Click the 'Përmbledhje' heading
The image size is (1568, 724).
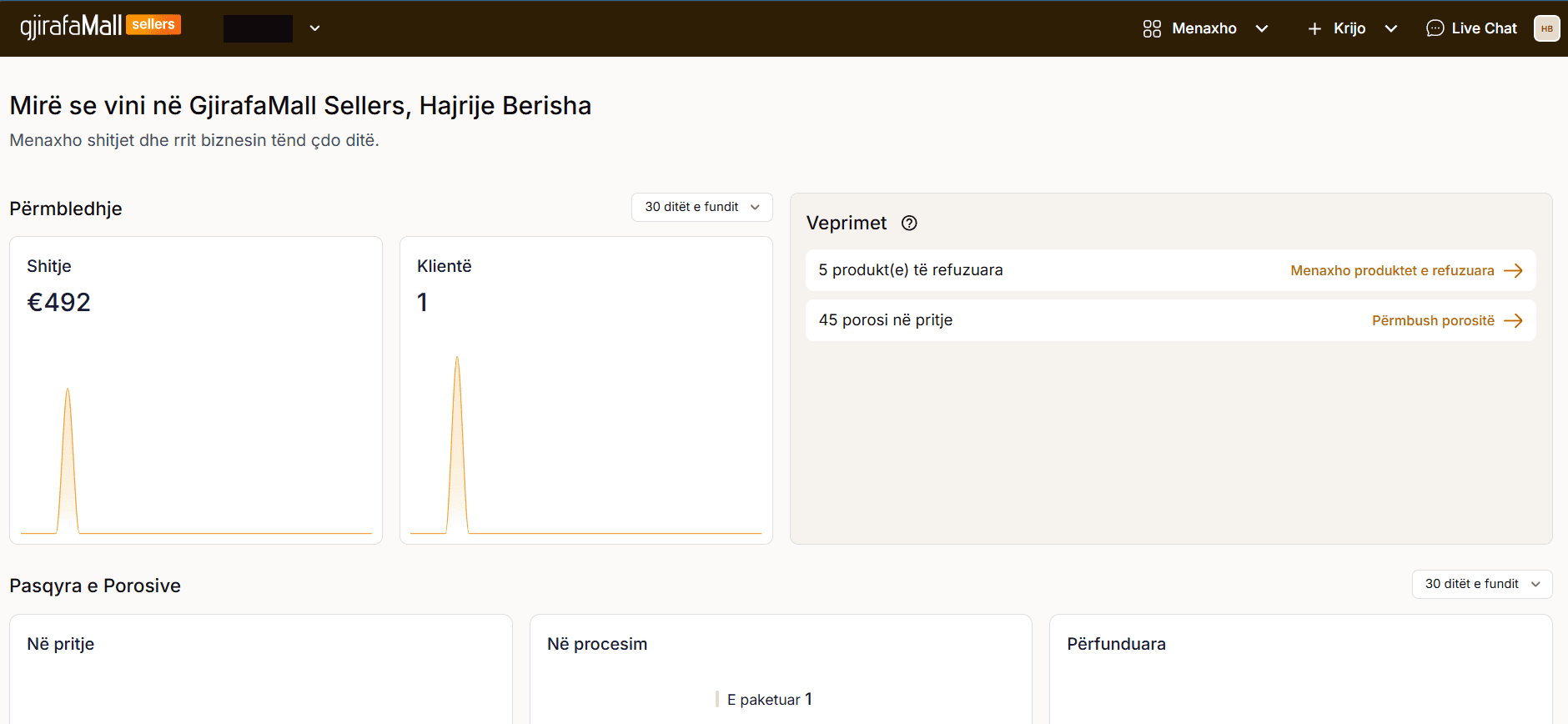(66, 209)
